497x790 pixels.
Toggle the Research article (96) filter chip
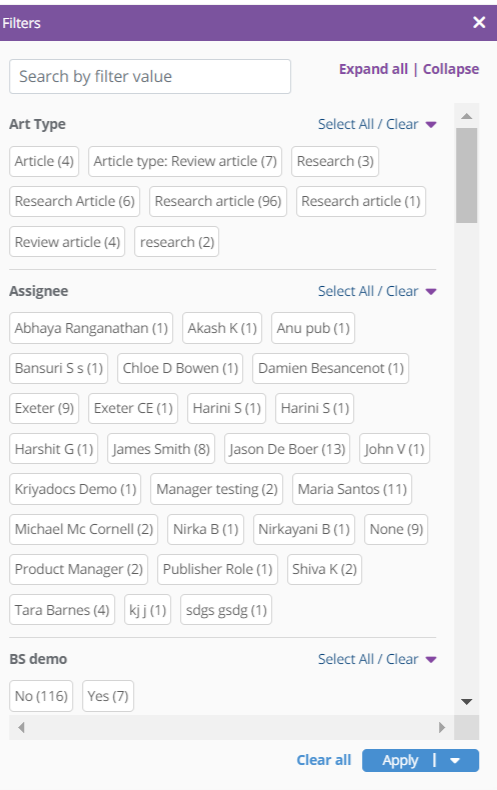click(x=218, y=202)
